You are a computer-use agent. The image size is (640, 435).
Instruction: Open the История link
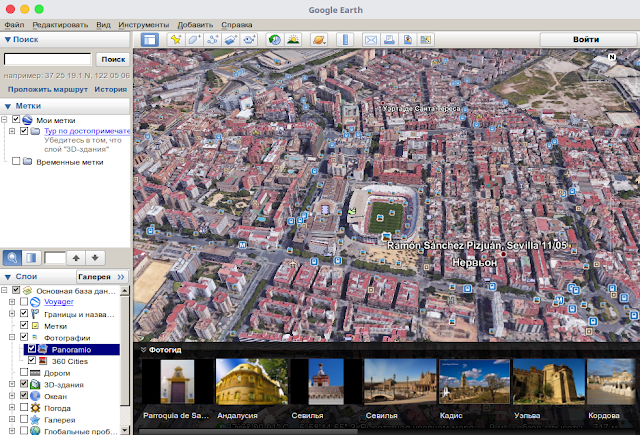(x=111, y=89)
